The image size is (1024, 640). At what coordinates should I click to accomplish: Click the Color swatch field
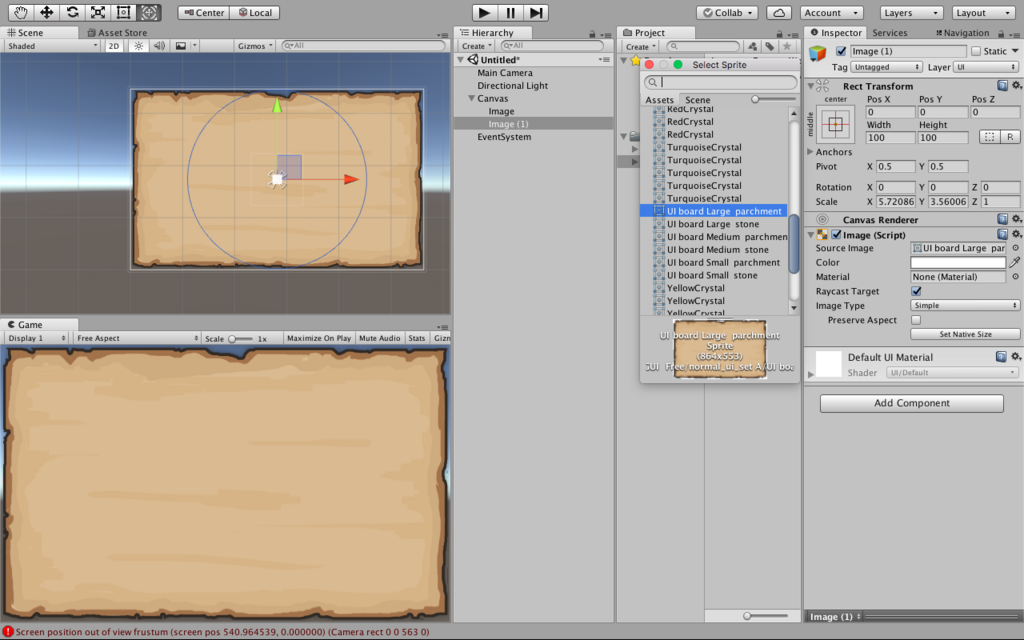(958, 263)
